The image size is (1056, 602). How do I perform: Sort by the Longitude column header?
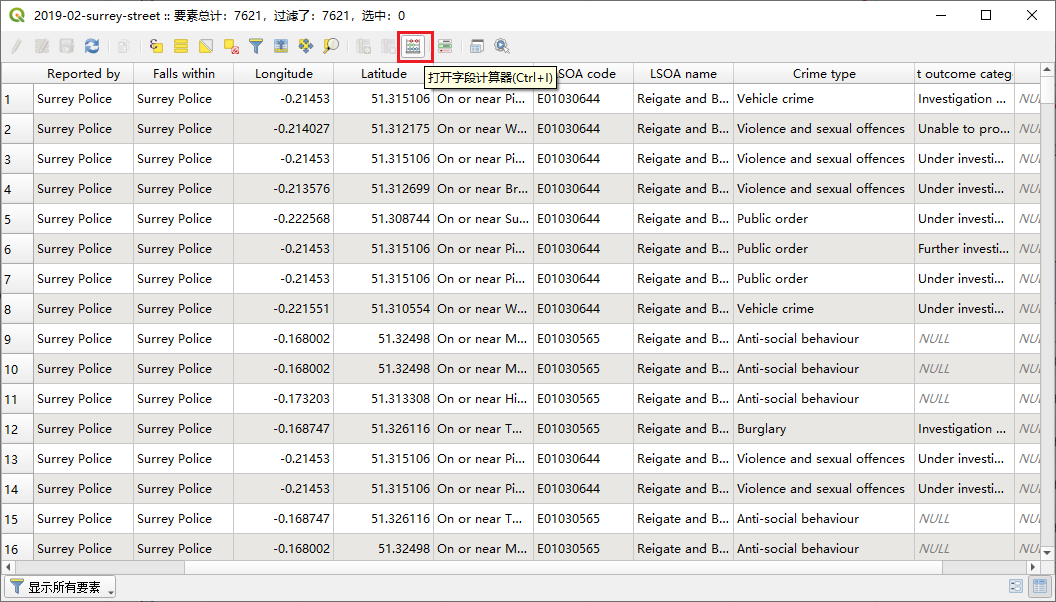click(284, 73)
